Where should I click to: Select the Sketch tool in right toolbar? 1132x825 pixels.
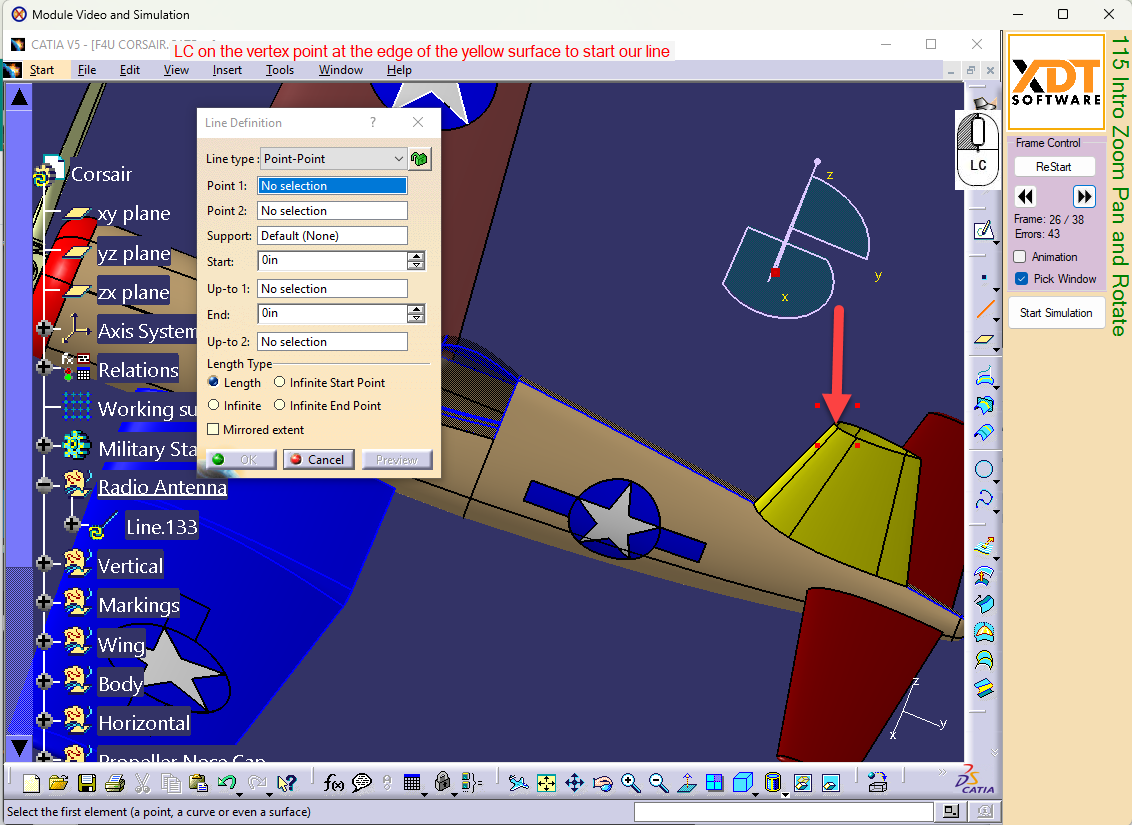(984, 230)
